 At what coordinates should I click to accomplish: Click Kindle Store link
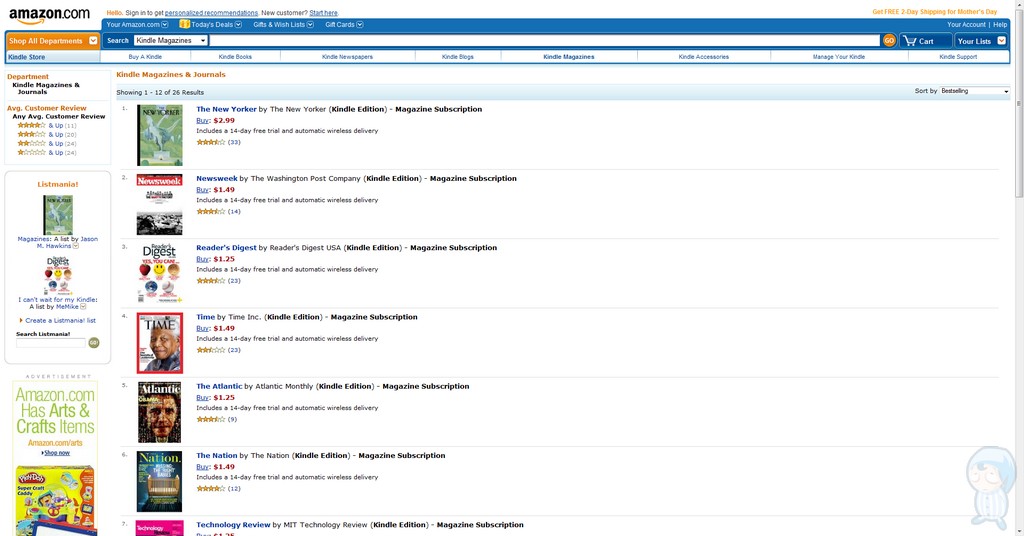point(27,57)
